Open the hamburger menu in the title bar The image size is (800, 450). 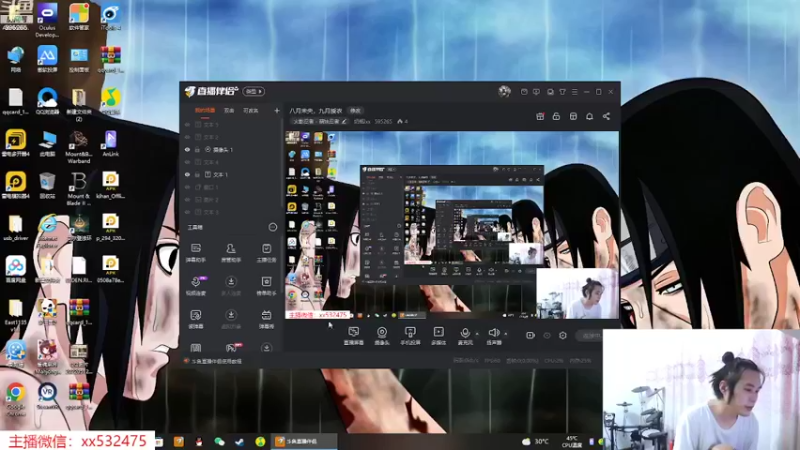coord(574,92)
